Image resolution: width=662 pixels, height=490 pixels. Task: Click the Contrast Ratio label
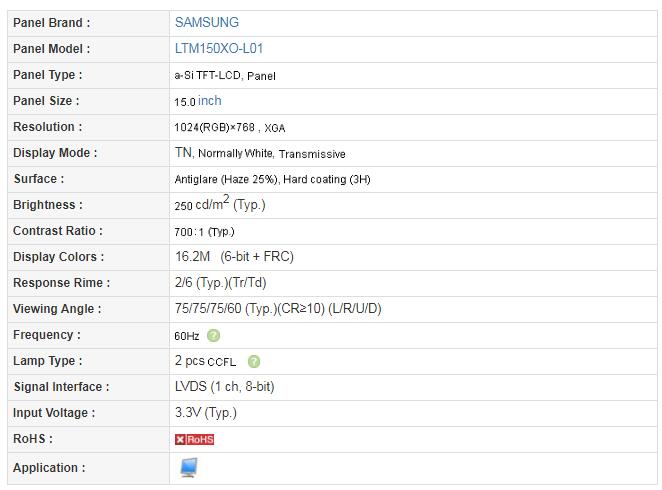click(x=58, y=231)
